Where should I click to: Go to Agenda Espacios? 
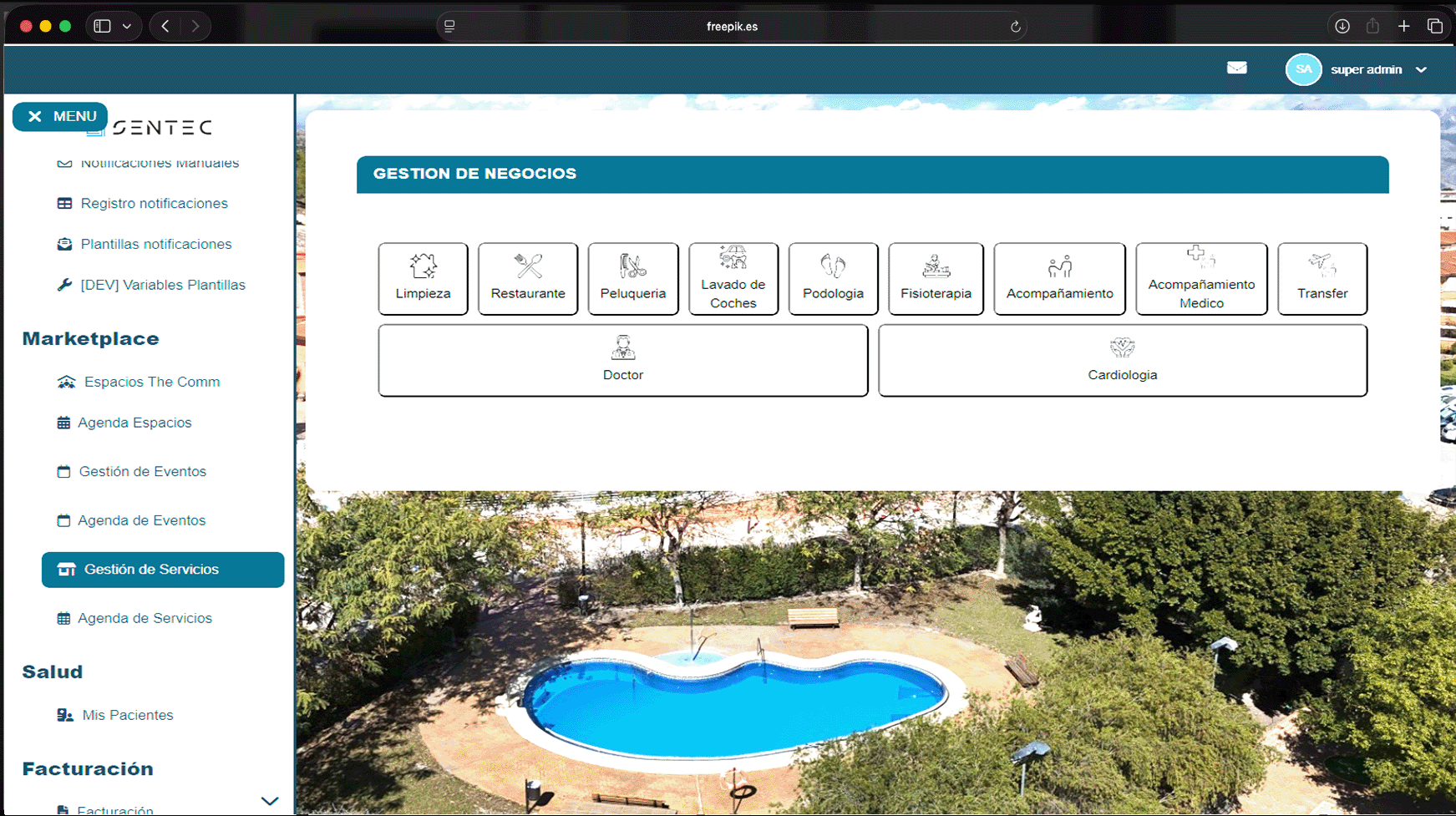(134, 423)
